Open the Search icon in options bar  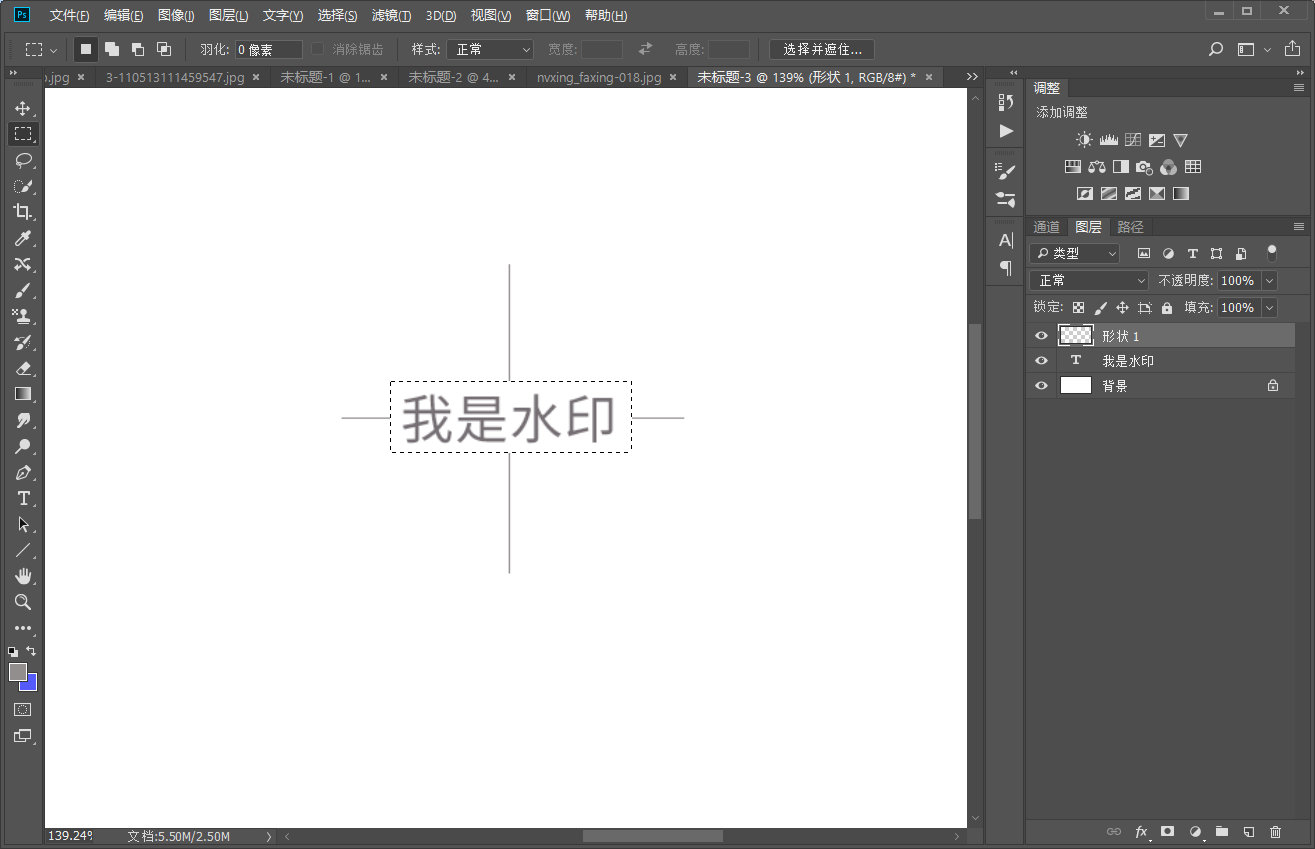[1216, 49]
